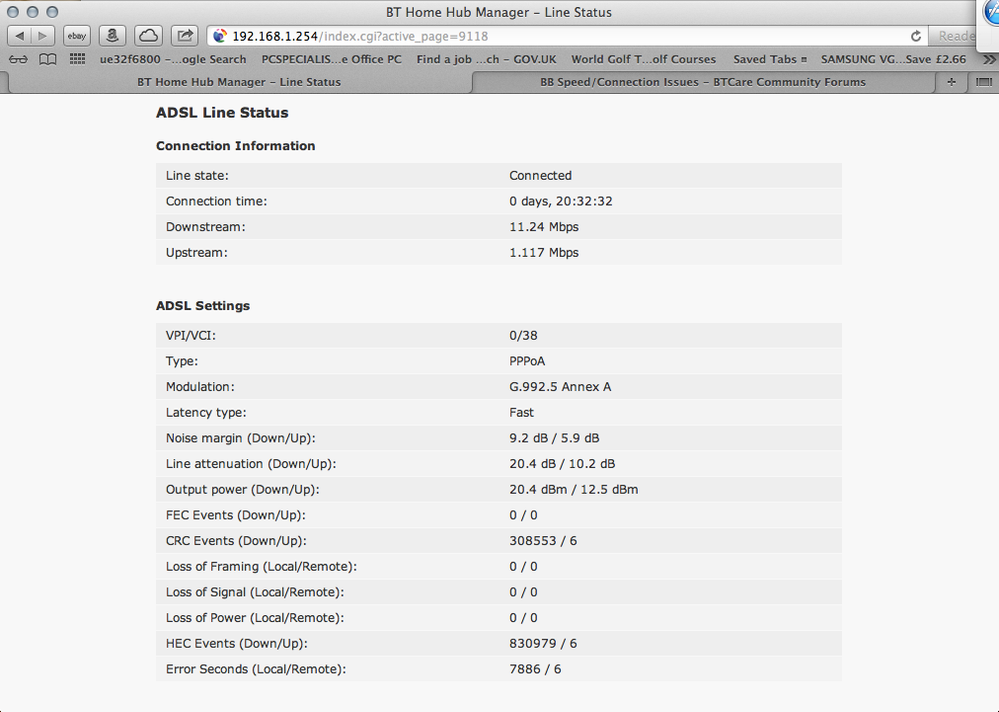Click Noise margin value 9.2 dB / 5.9 dB
The width and height of the screenshot is (999, 712).
pos(554,438)
